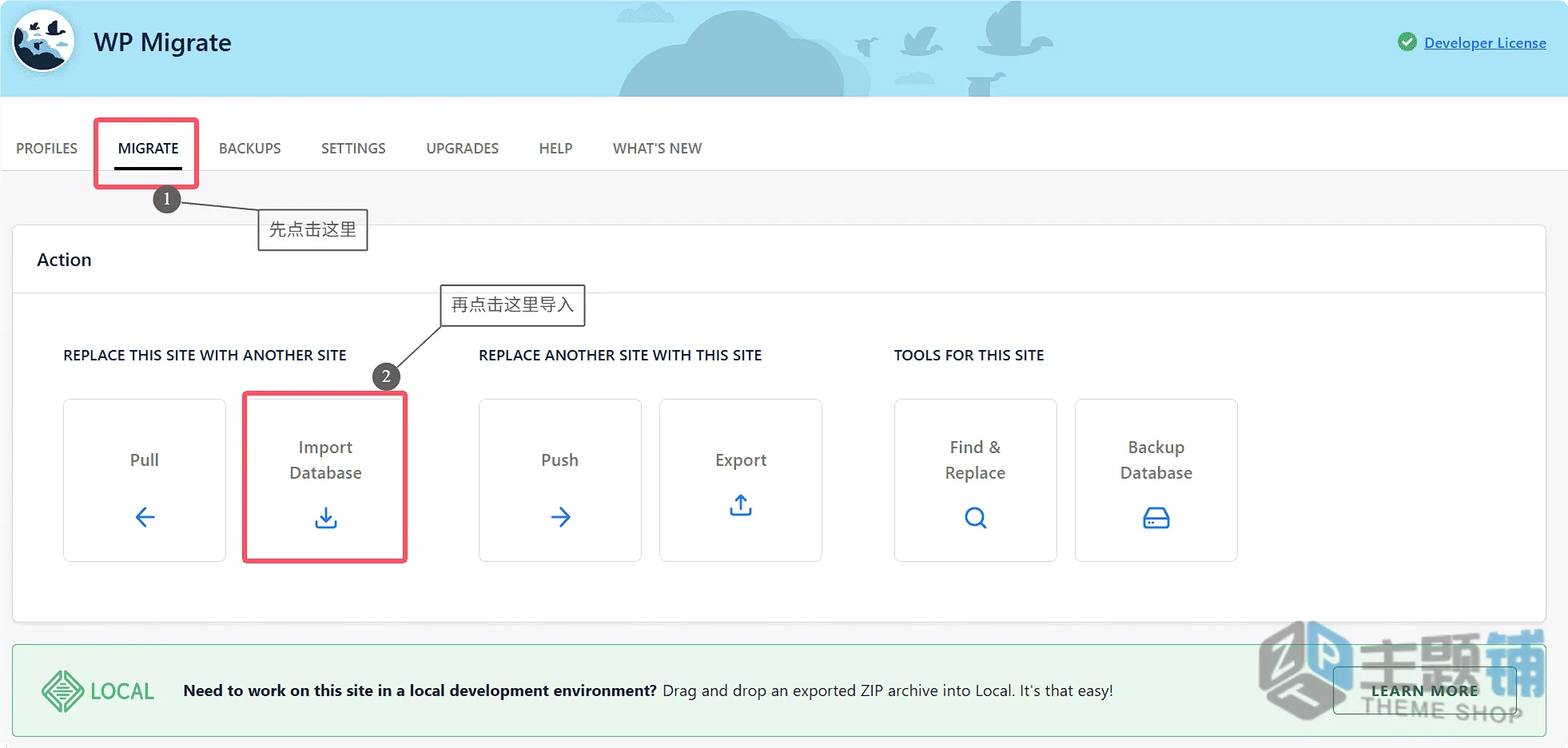Choose the Import Database action card
This screenshot has width=1568, height=748.
point(325,480)
